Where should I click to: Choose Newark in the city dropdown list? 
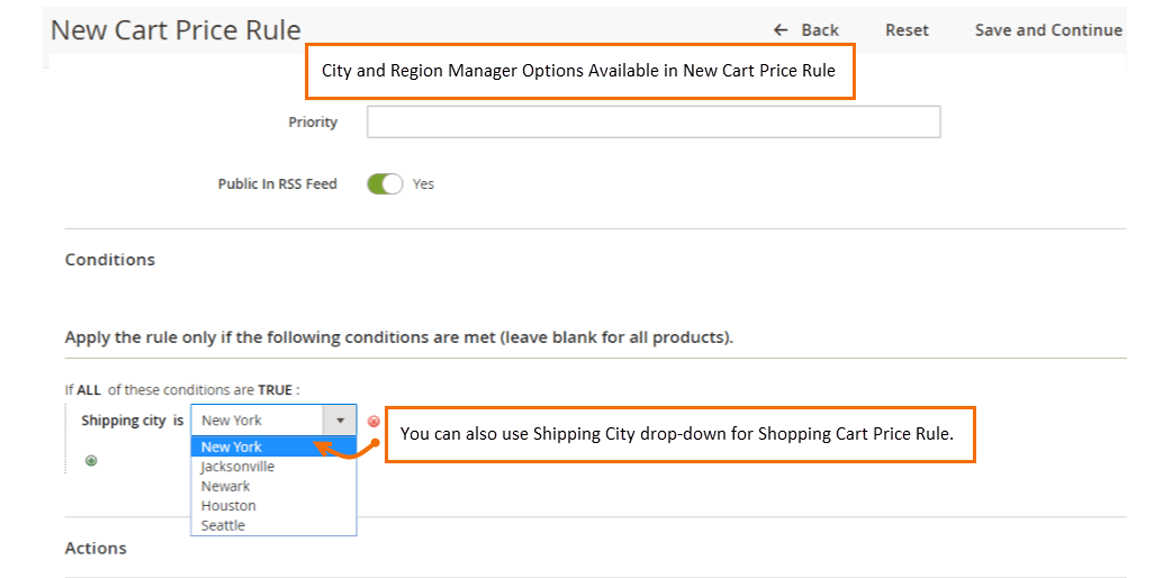click(x=226, y=486)
